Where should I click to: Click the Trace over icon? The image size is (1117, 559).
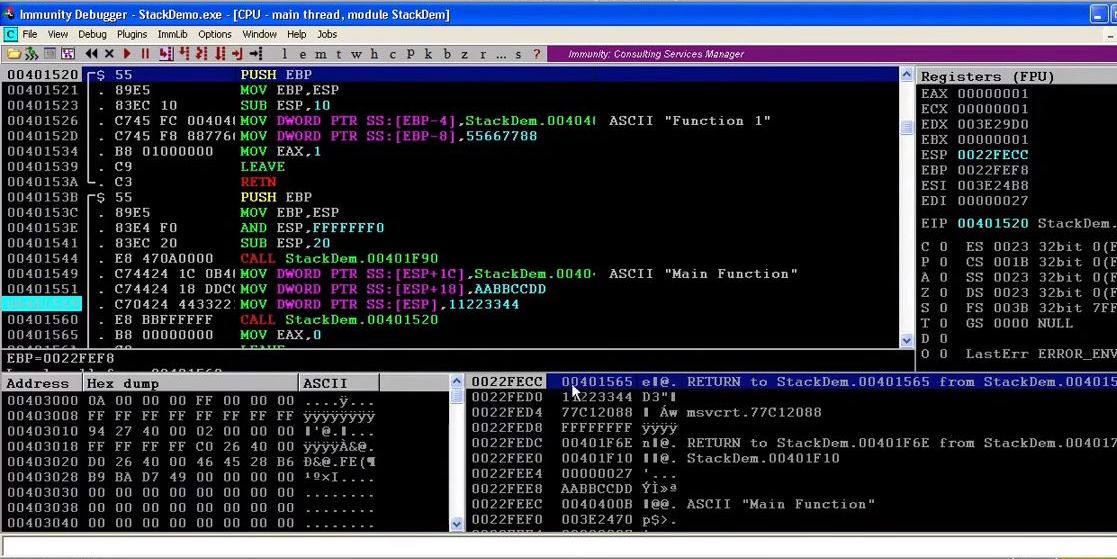tap(220, 53)
